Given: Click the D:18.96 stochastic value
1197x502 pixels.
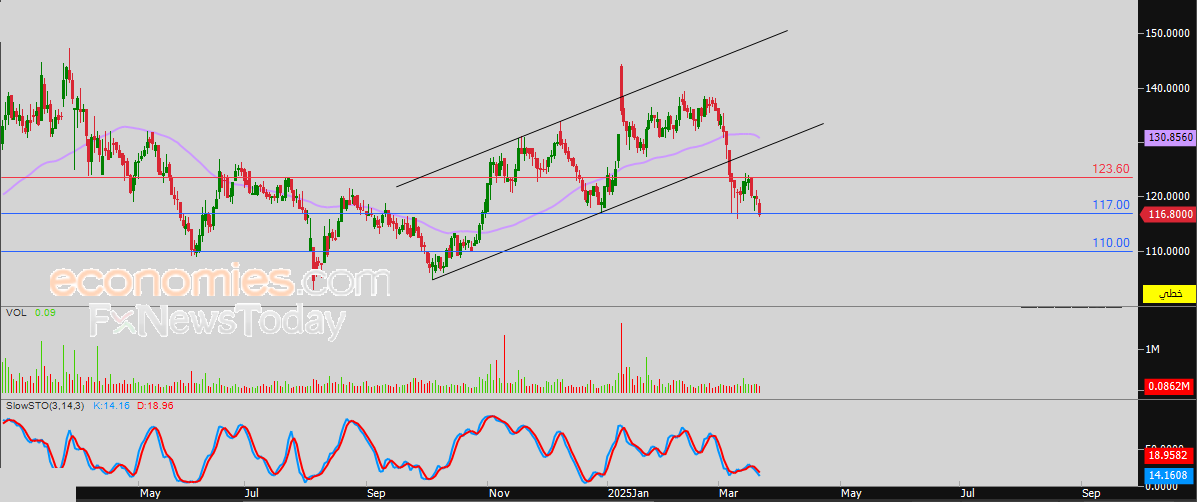Looking at the screenshot, I should (155, 405).
